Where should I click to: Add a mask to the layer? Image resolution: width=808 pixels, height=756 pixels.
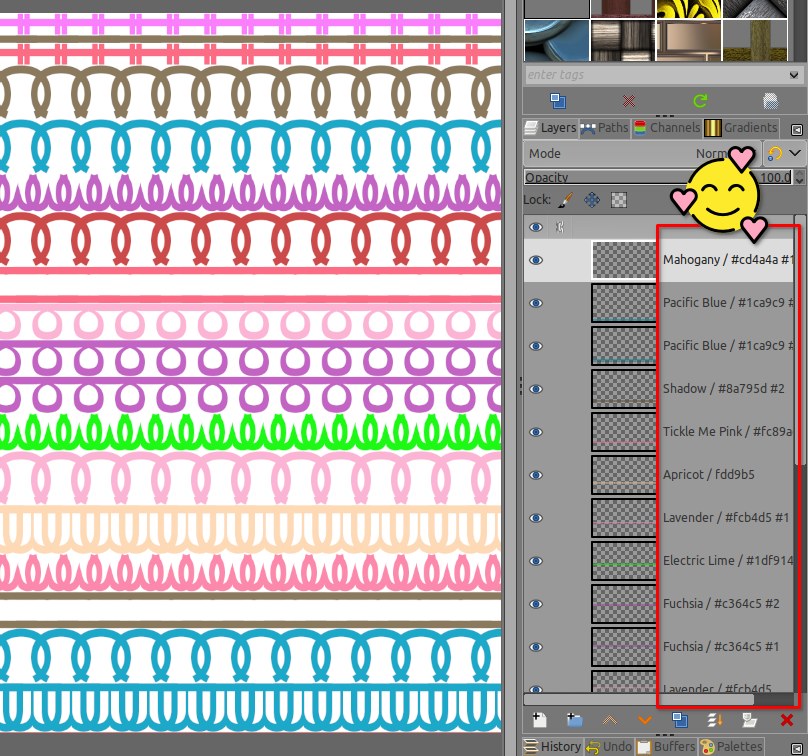(x=750, y=720)
